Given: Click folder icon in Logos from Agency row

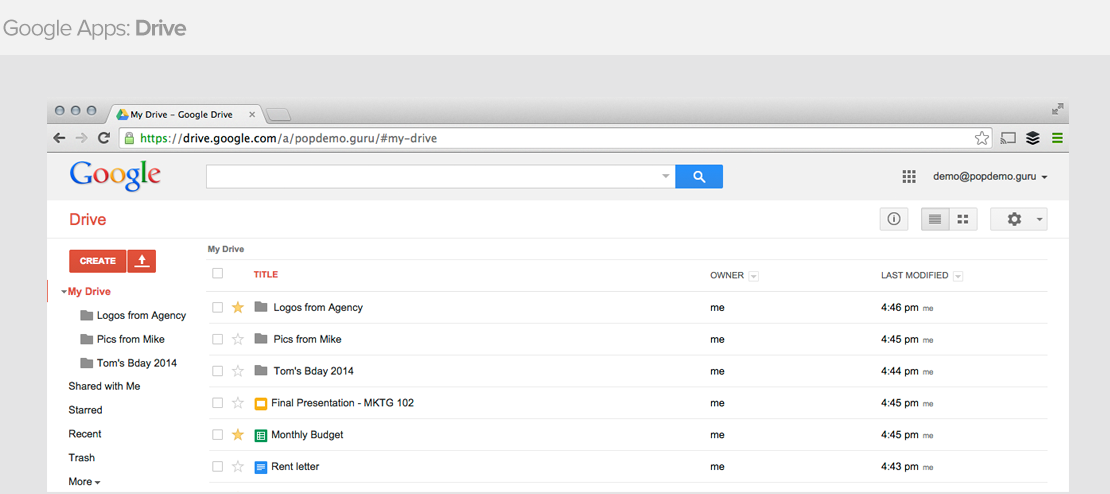Looking at the screenshot, I should click(261, 307).
